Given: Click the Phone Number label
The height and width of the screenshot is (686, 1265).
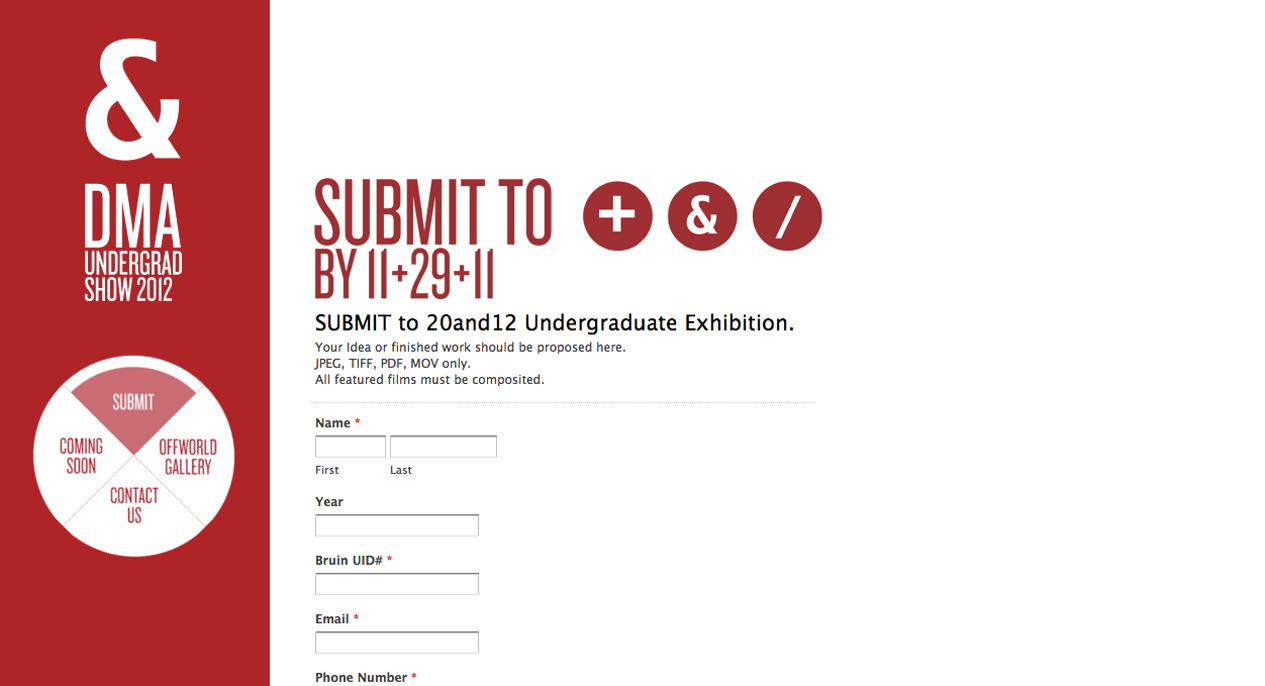Looking at the screenshot, I should point(361,677).
